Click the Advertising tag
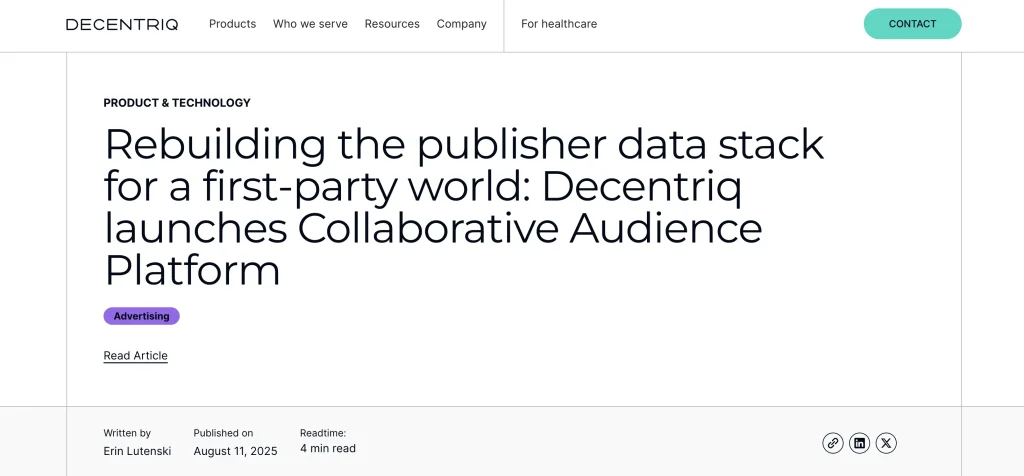 point(142,316)
